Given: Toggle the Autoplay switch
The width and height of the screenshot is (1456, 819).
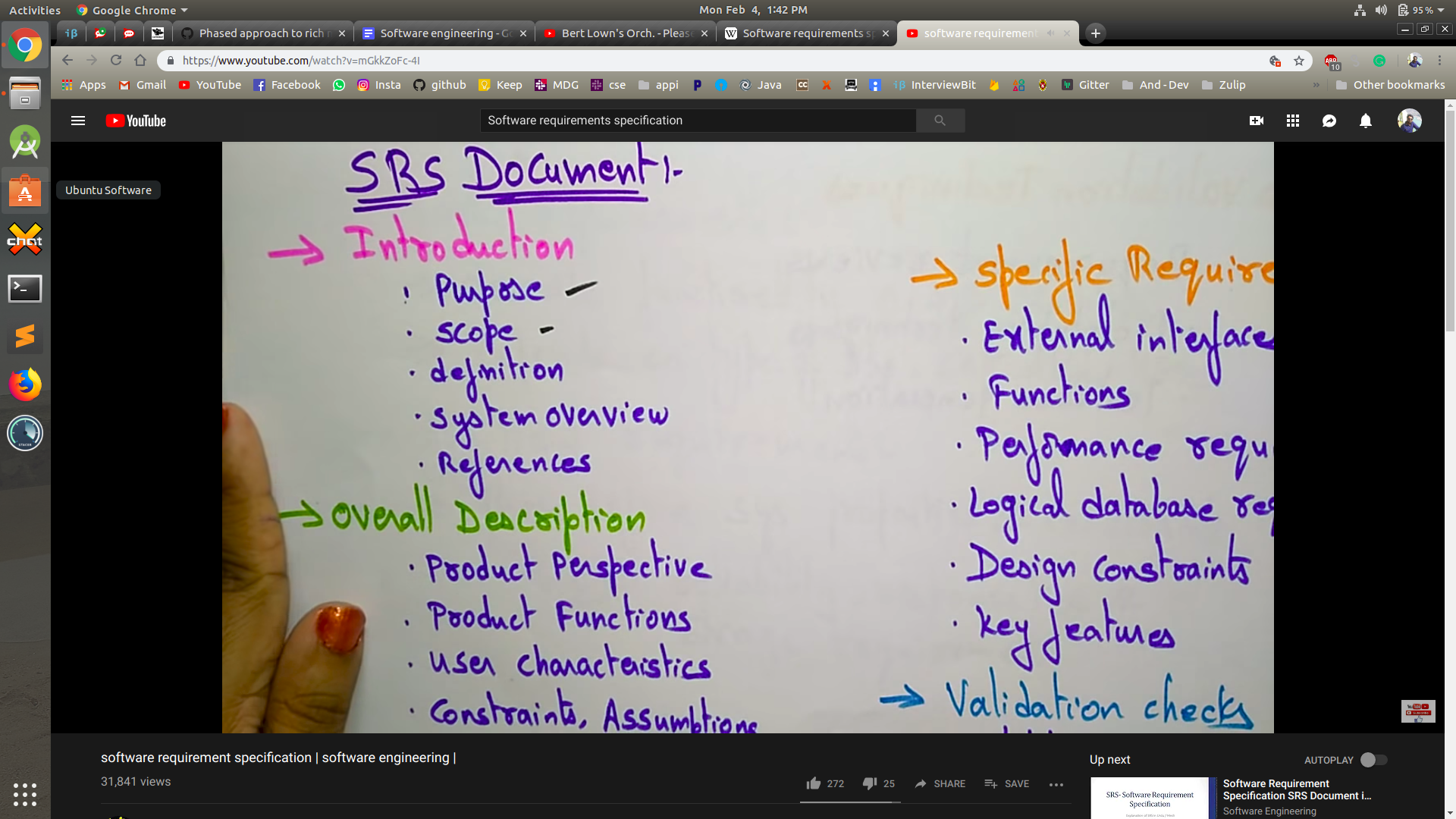Looking at the screenshot, I should pos(1373,760).
